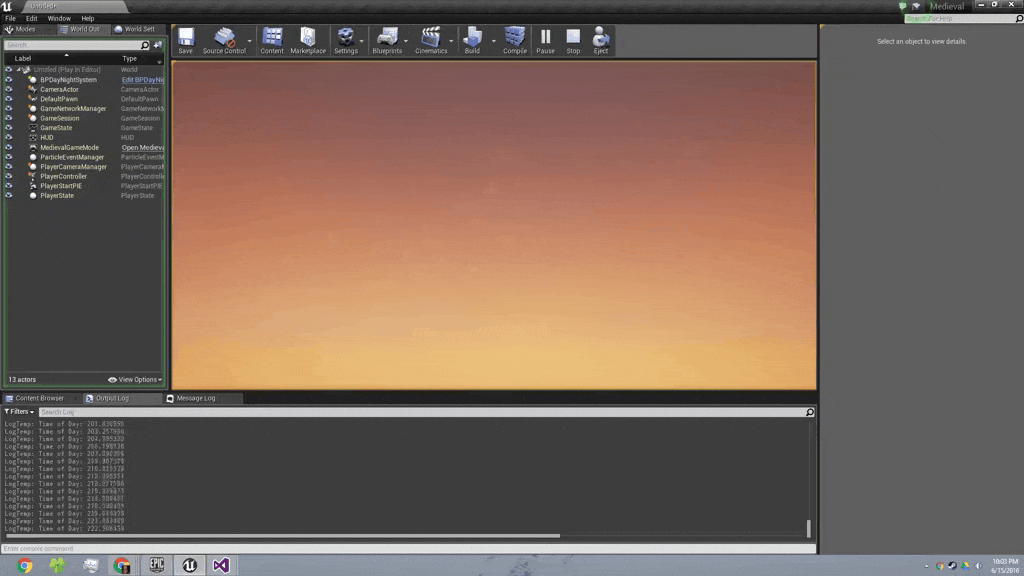Click the Save toolbar icon
1024x576 pixels.
click(185, 40)
